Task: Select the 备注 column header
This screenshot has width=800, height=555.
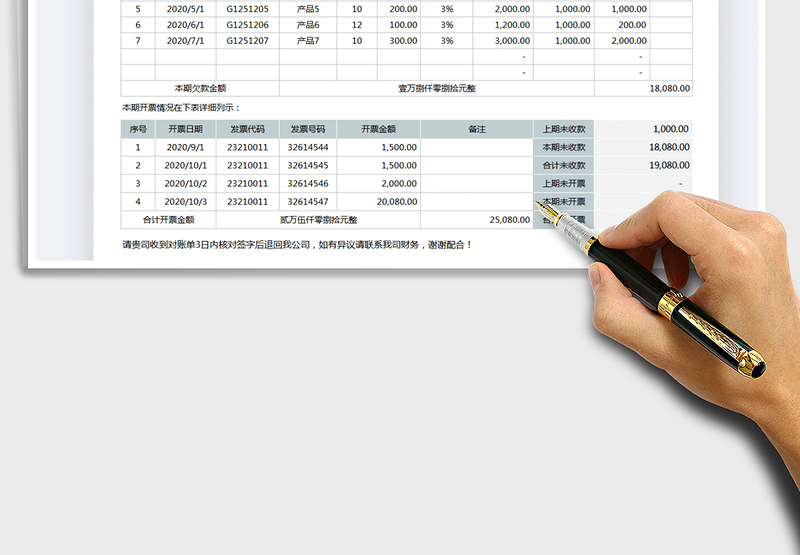Action: click(x=477, y=129)
